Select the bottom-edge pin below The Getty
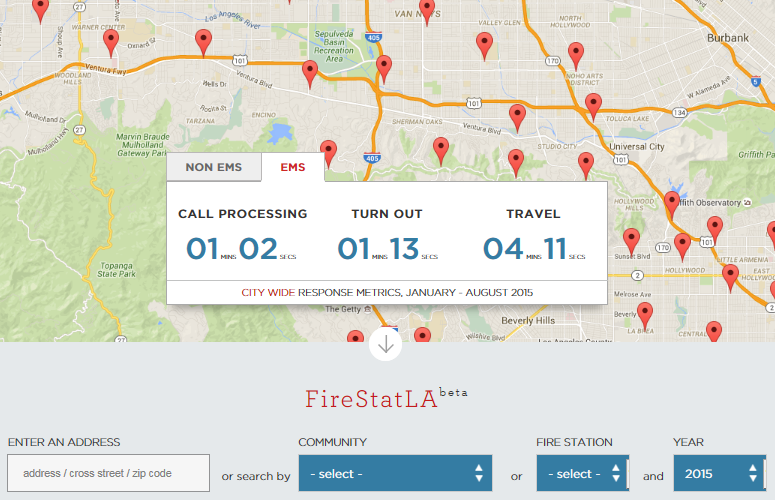775x500 pixels. [355, 336]
